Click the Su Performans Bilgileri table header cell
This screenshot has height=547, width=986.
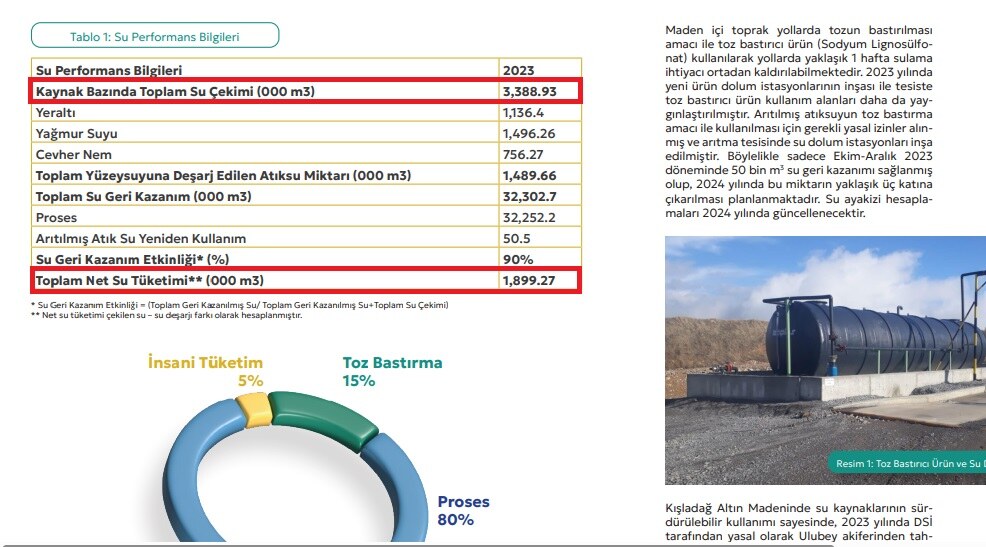(x=109, y=71)
